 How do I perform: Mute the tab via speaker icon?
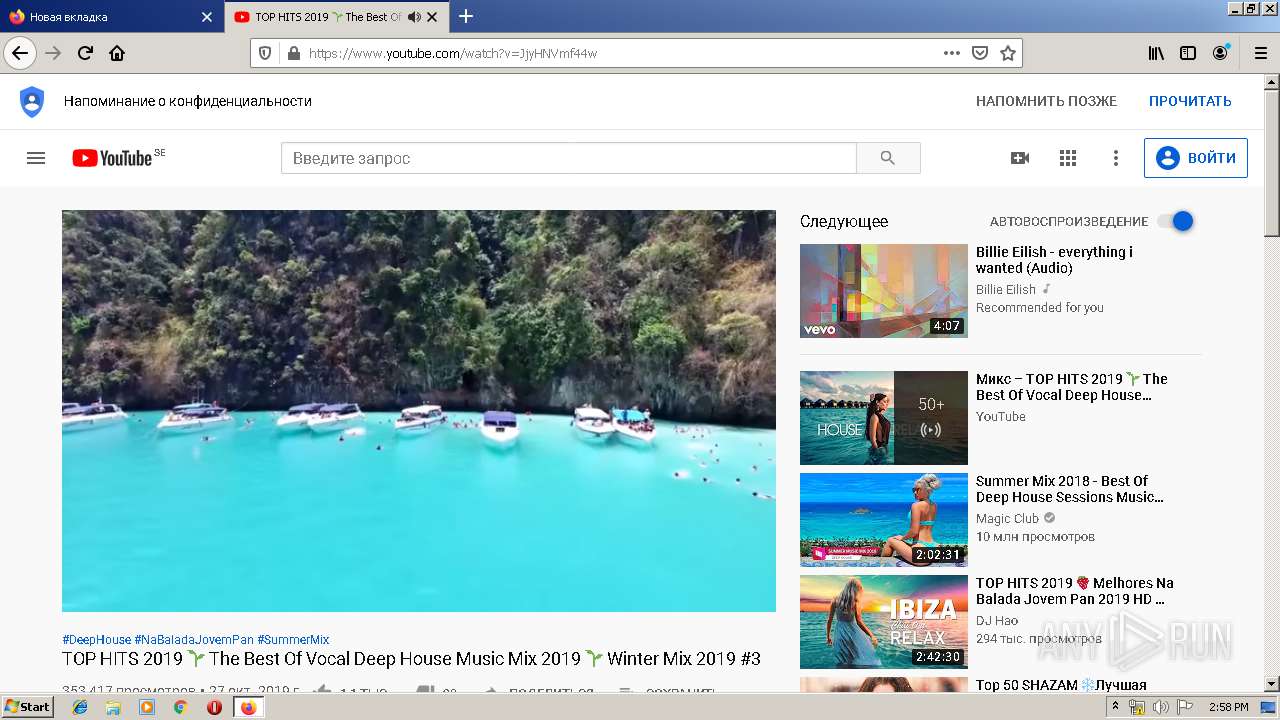click(x=413, y=17)
